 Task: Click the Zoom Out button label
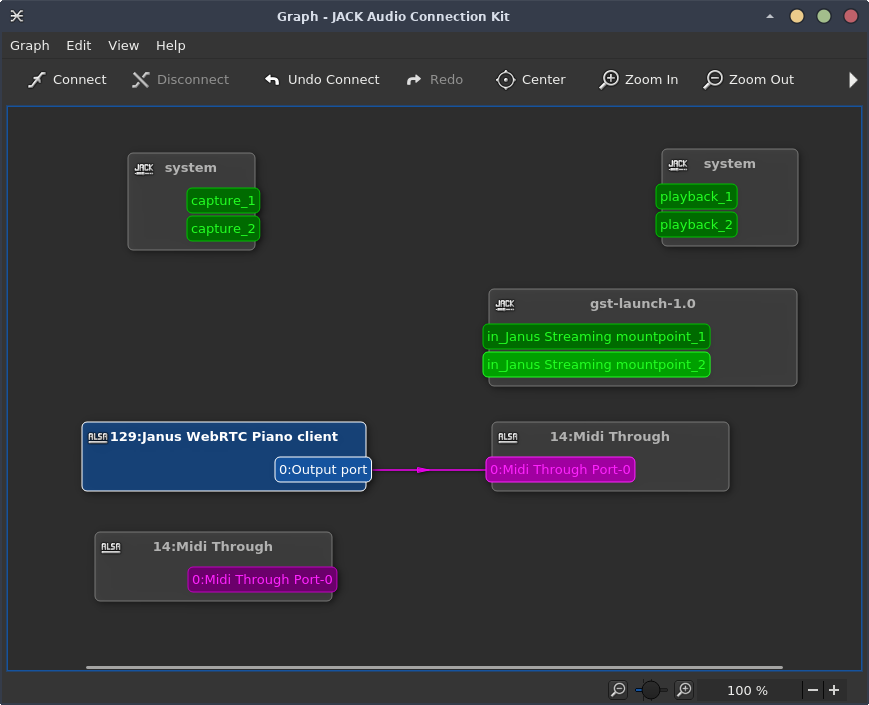tap(761, 80)
